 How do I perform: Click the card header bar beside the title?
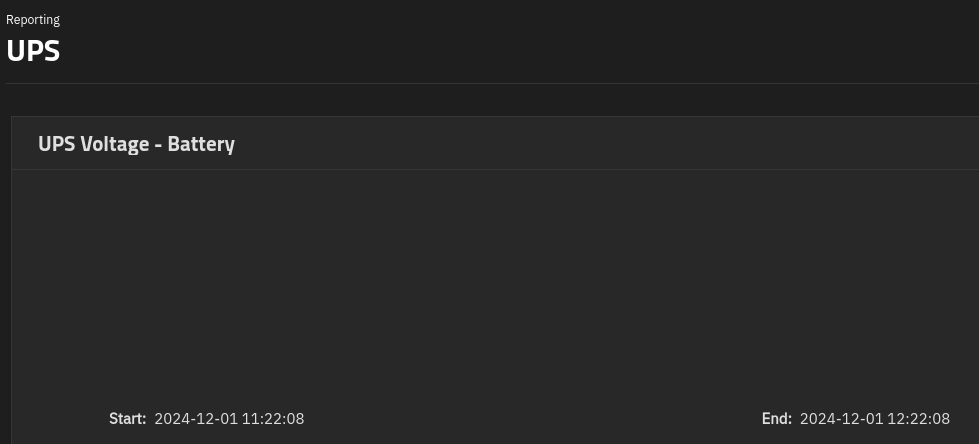click(606, 144)
